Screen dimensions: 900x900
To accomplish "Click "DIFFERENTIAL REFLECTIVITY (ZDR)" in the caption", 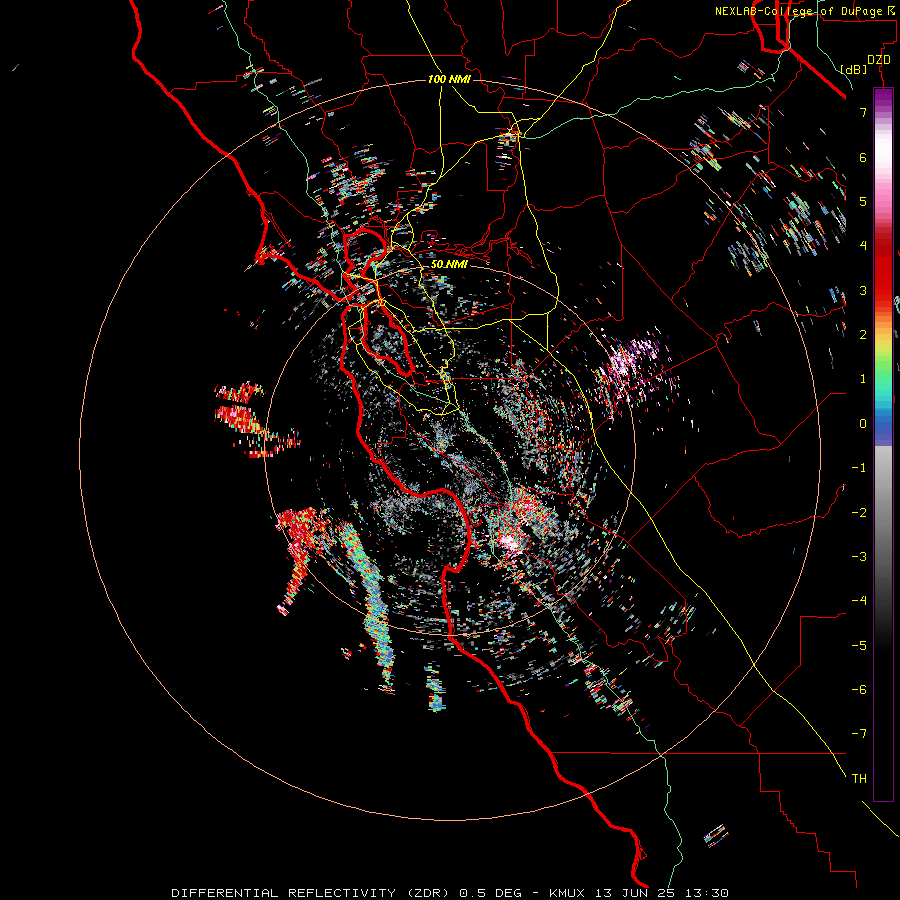I will tap(311, 893).
